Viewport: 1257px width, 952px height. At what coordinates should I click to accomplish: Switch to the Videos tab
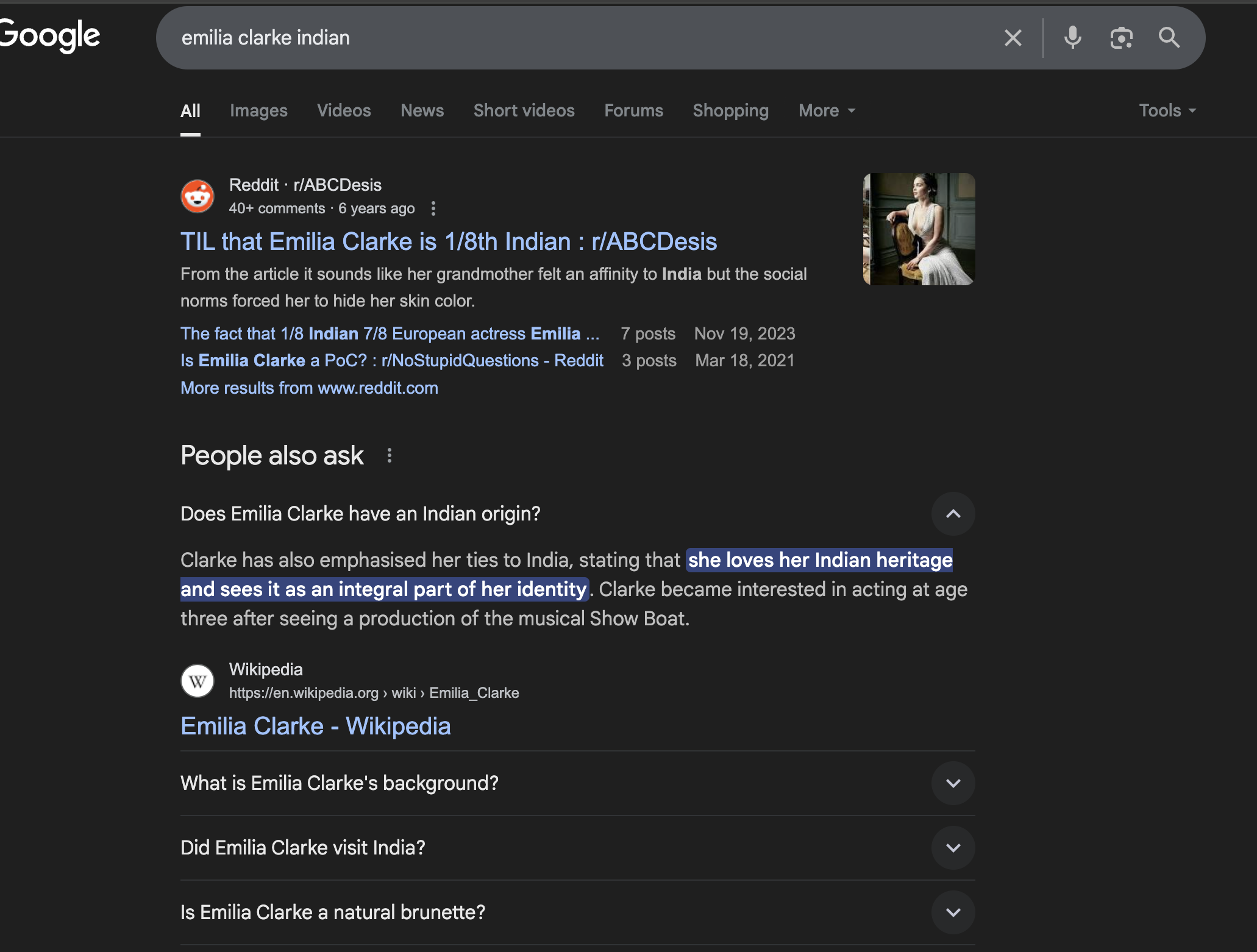[344, 110]
